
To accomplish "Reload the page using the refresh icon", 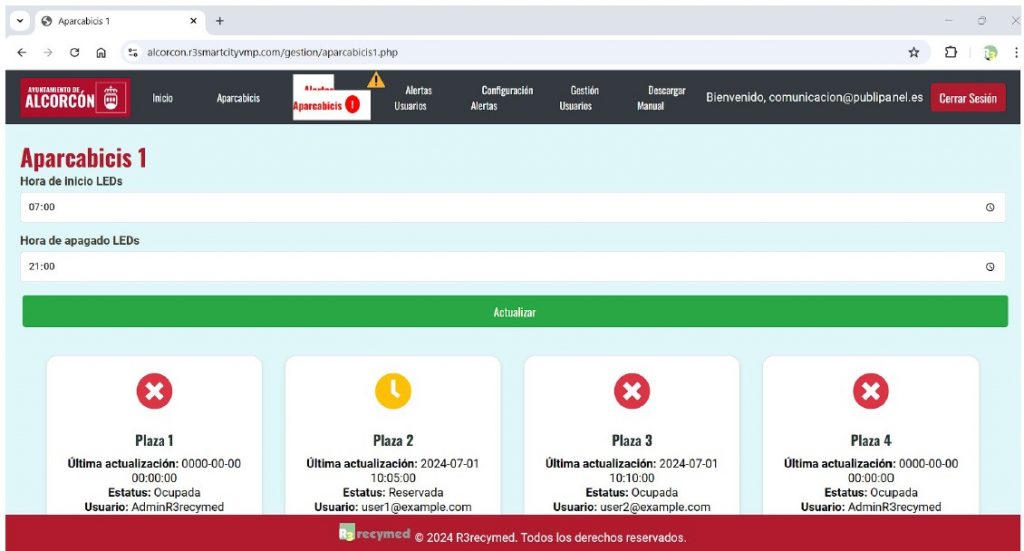I will 74,53.
